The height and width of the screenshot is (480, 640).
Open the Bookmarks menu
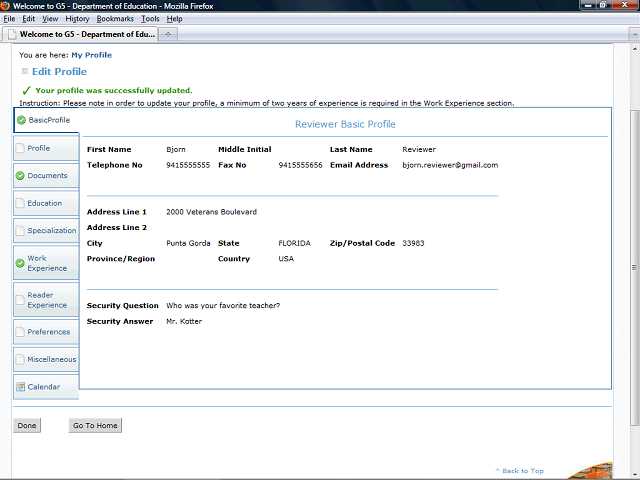[114, 19]
